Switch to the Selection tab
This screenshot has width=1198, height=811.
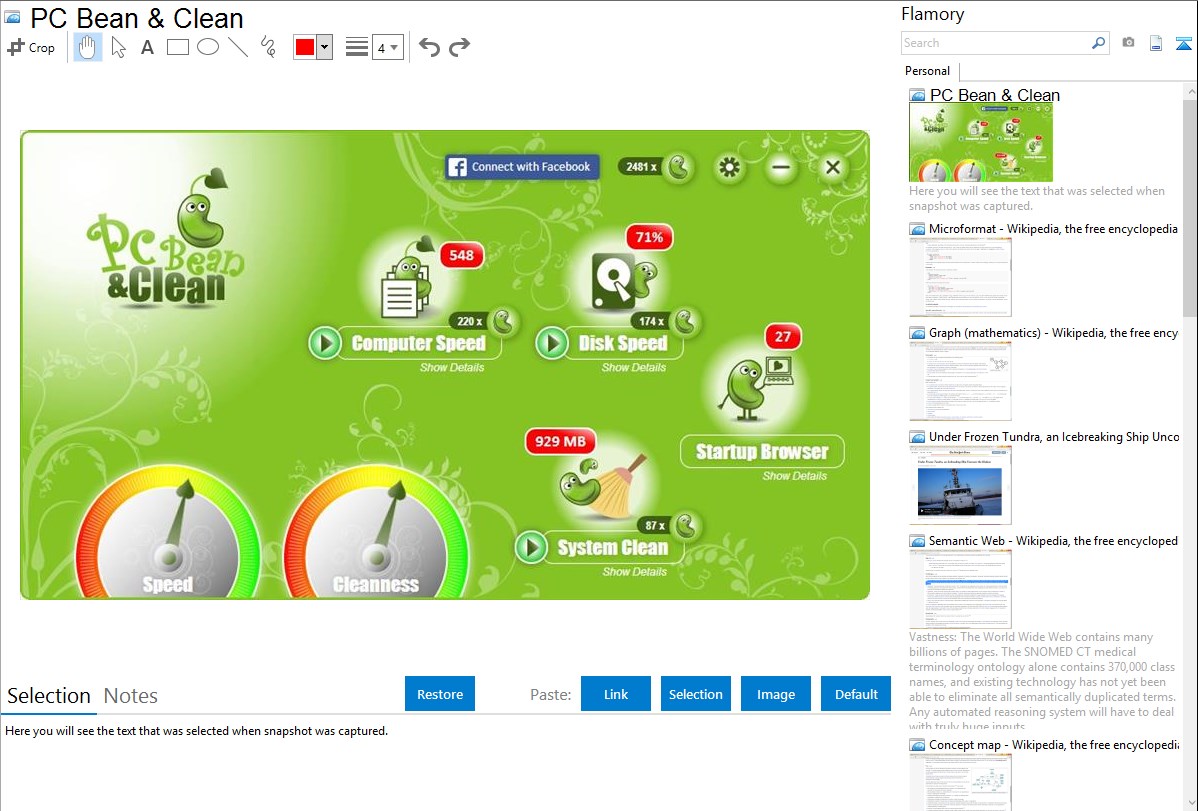tap(49, 696)
